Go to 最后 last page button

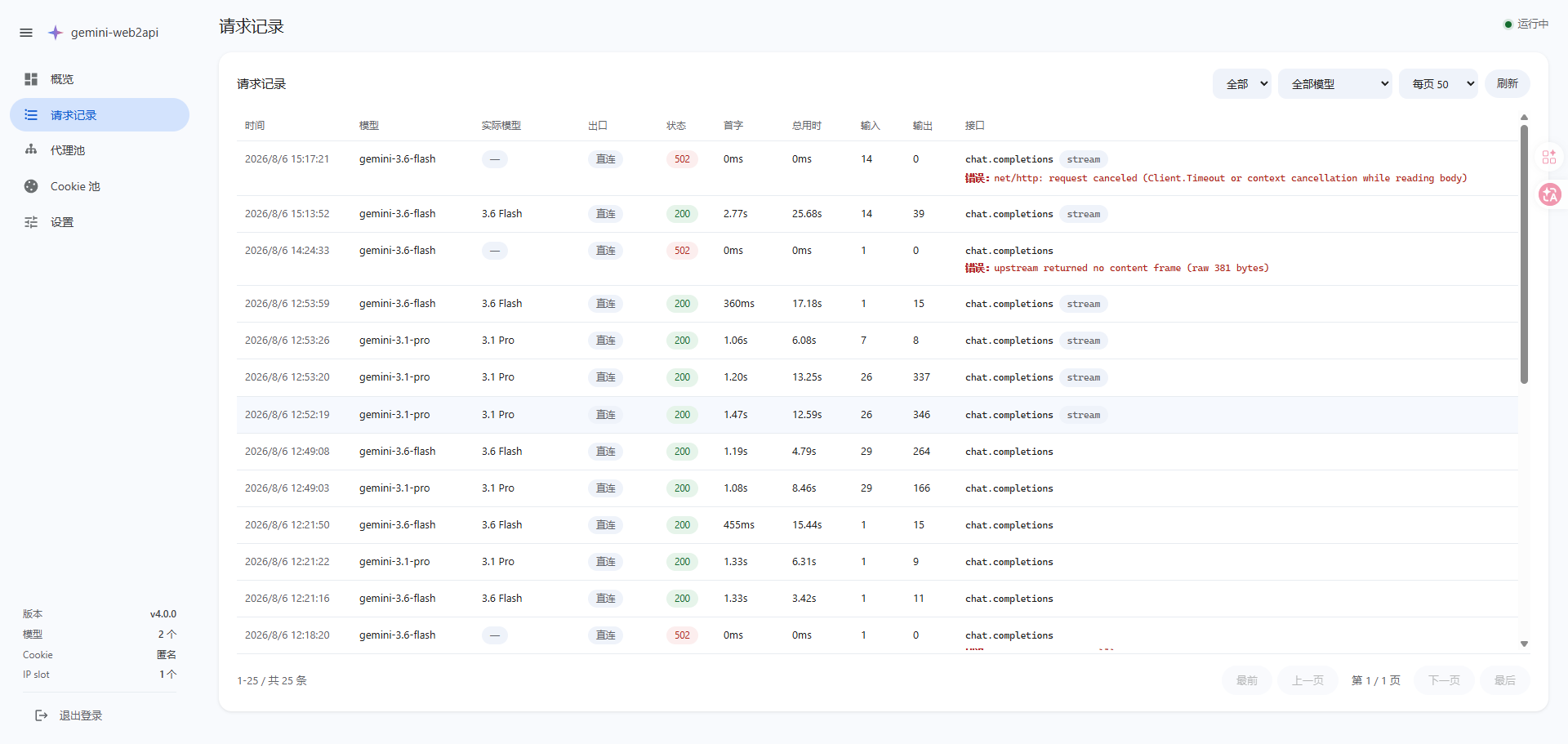coord(1505,680)
